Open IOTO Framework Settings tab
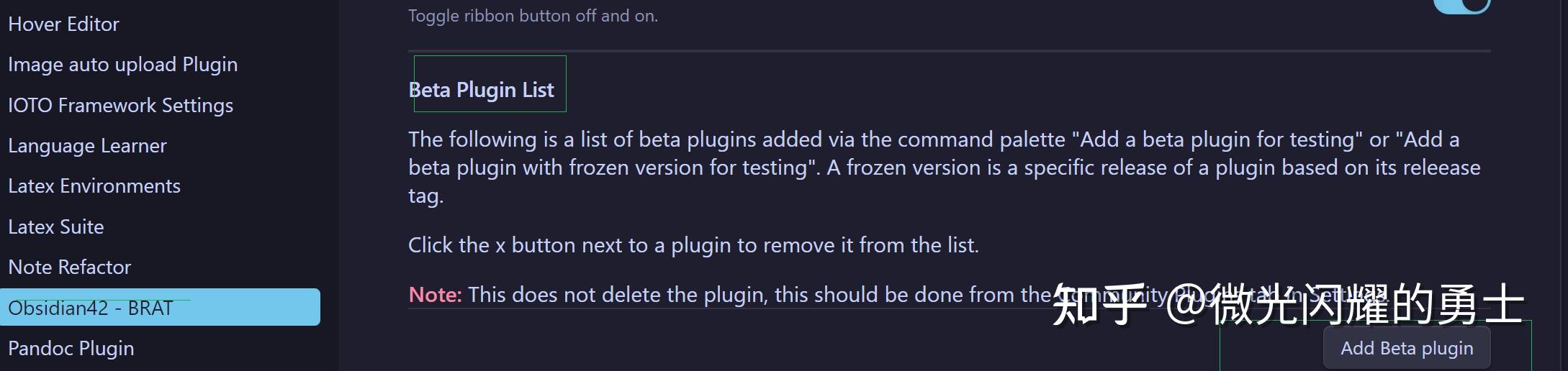The height and width of the screenshot is (371, 1568). click(x=120, y=106)
